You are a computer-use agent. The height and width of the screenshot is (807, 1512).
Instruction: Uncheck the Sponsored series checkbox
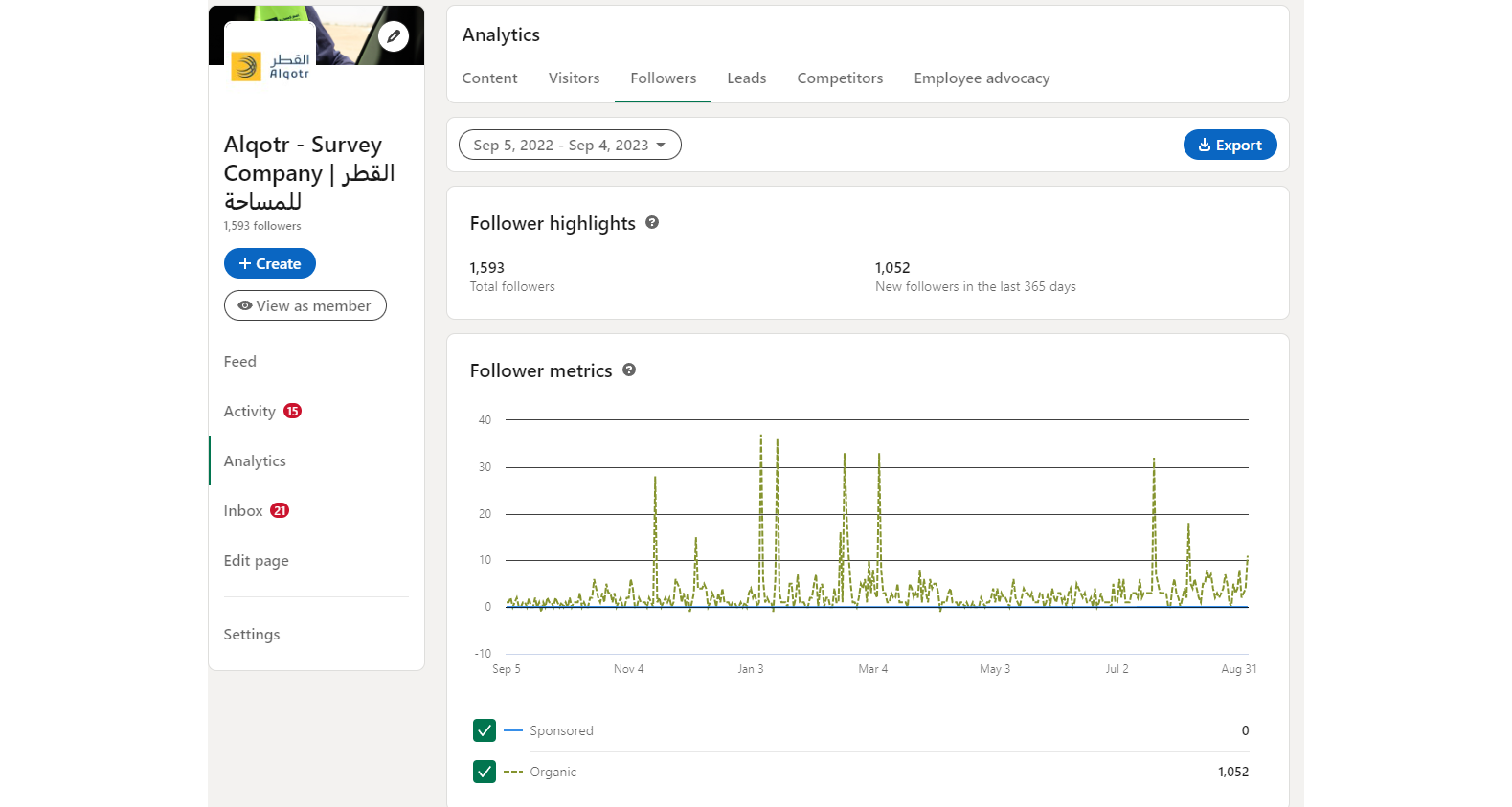[485, 730]
